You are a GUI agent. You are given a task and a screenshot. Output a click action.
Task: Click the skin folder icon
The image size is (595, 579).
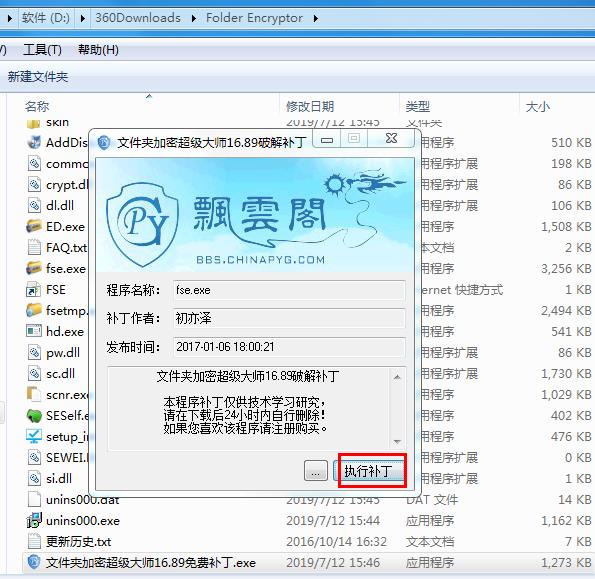click(x=34, y=123)
